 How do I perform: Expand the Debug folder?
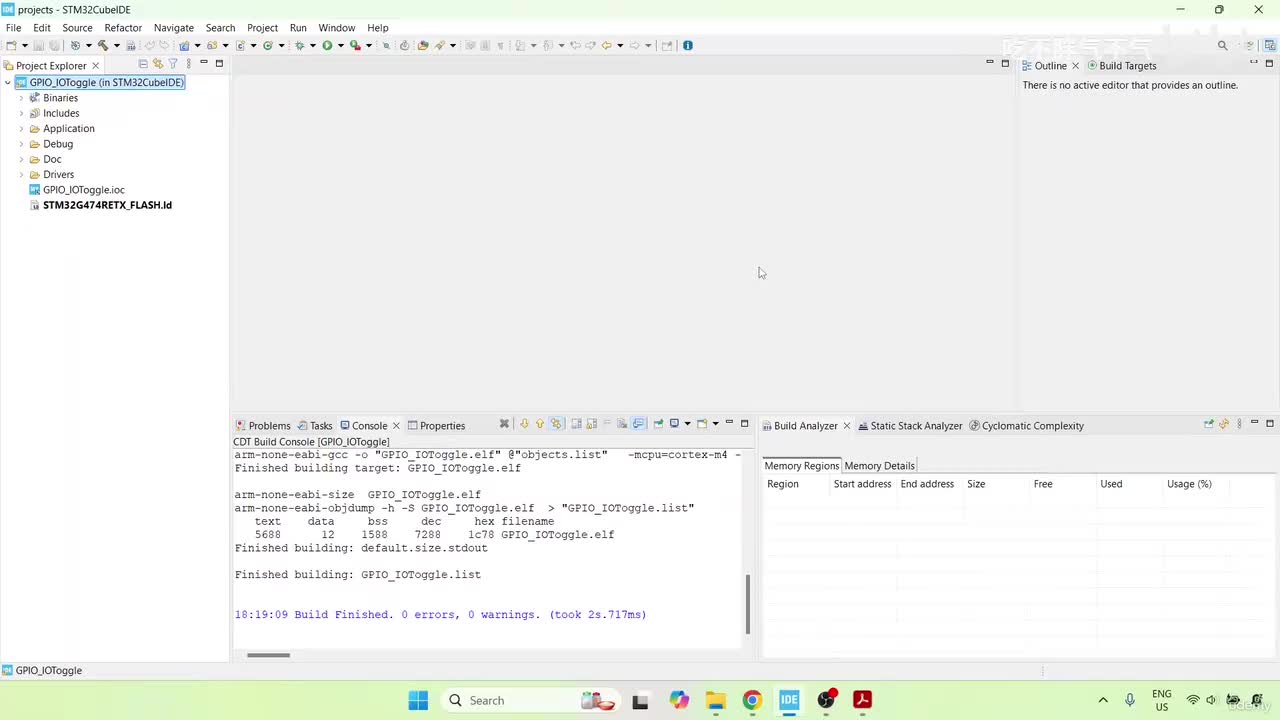pos(21,144)
